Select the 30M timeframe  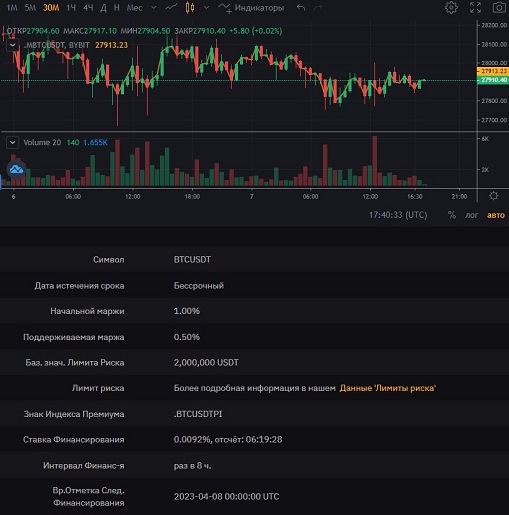point(51,8)
